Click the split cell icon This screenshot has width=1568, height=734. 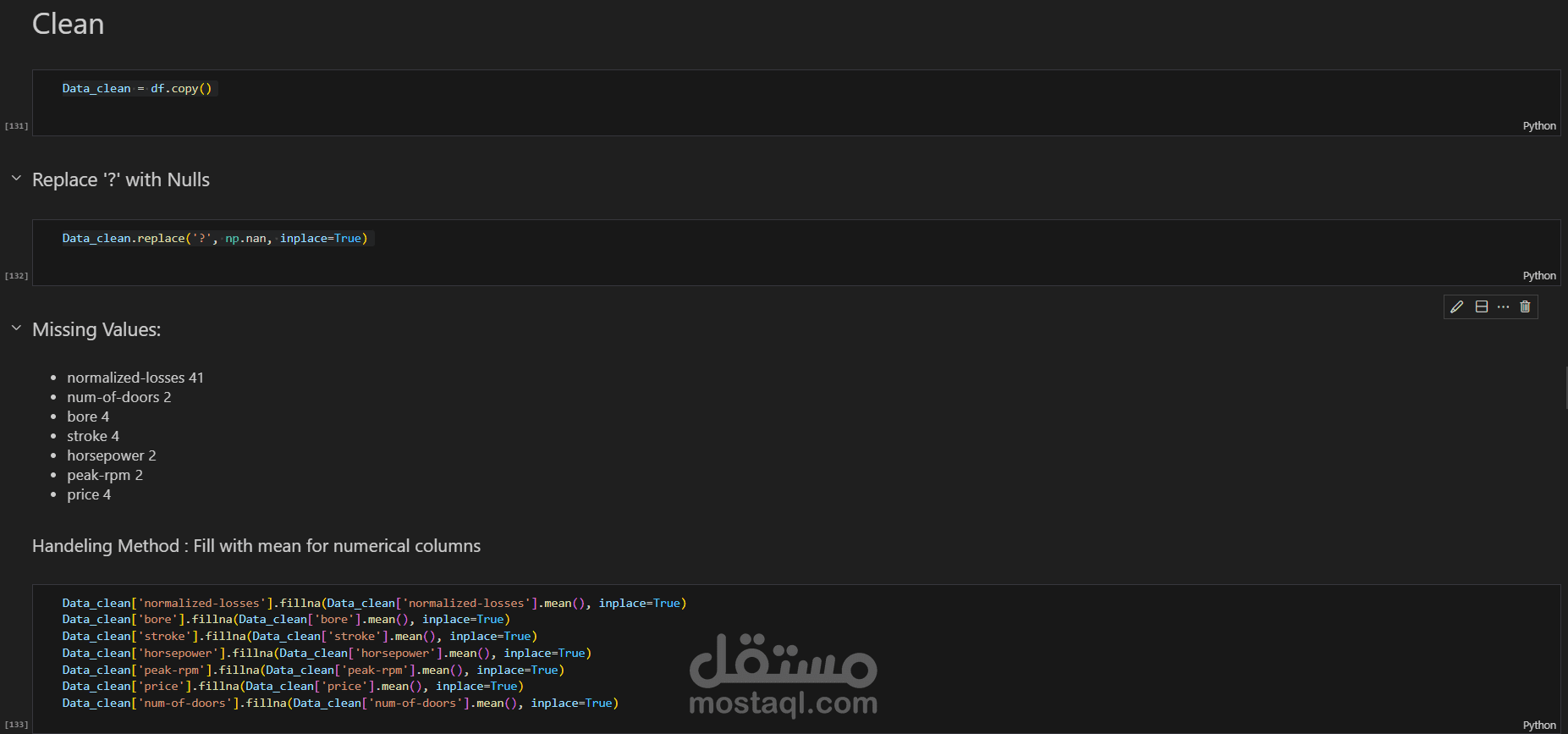[x=1482, y=306]
